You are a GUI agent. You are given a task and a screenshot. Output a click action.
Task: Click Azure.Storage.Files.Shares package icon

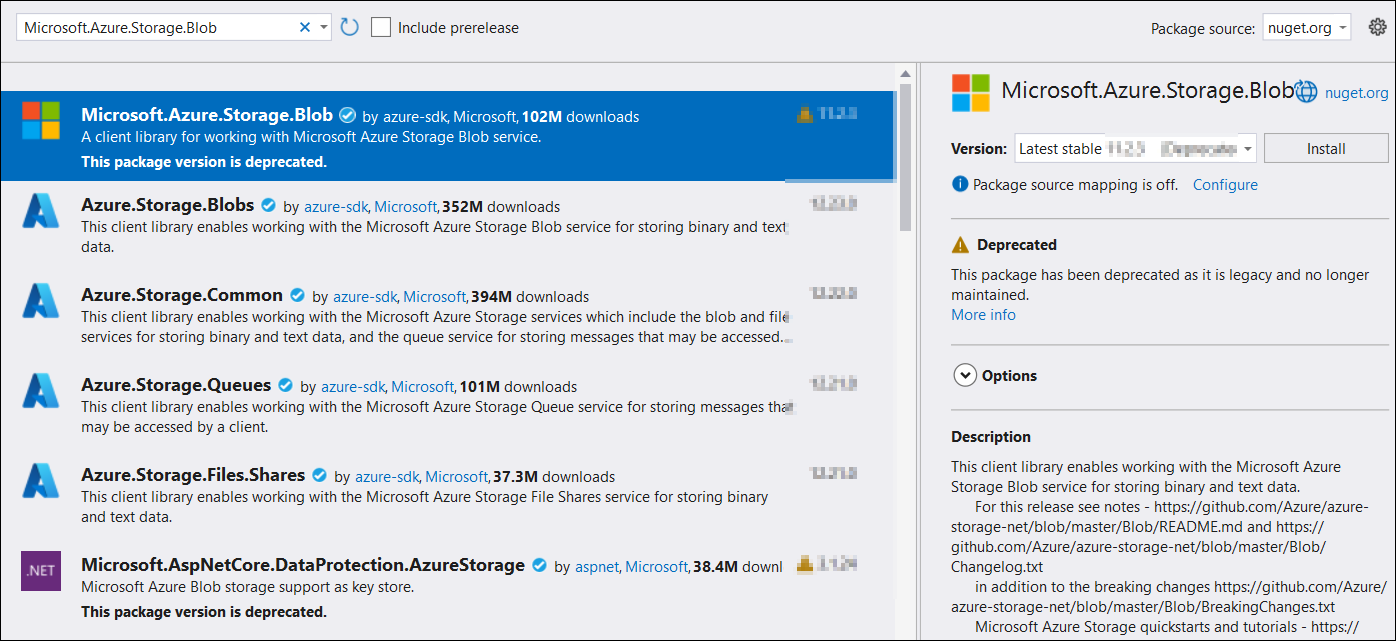41,481
